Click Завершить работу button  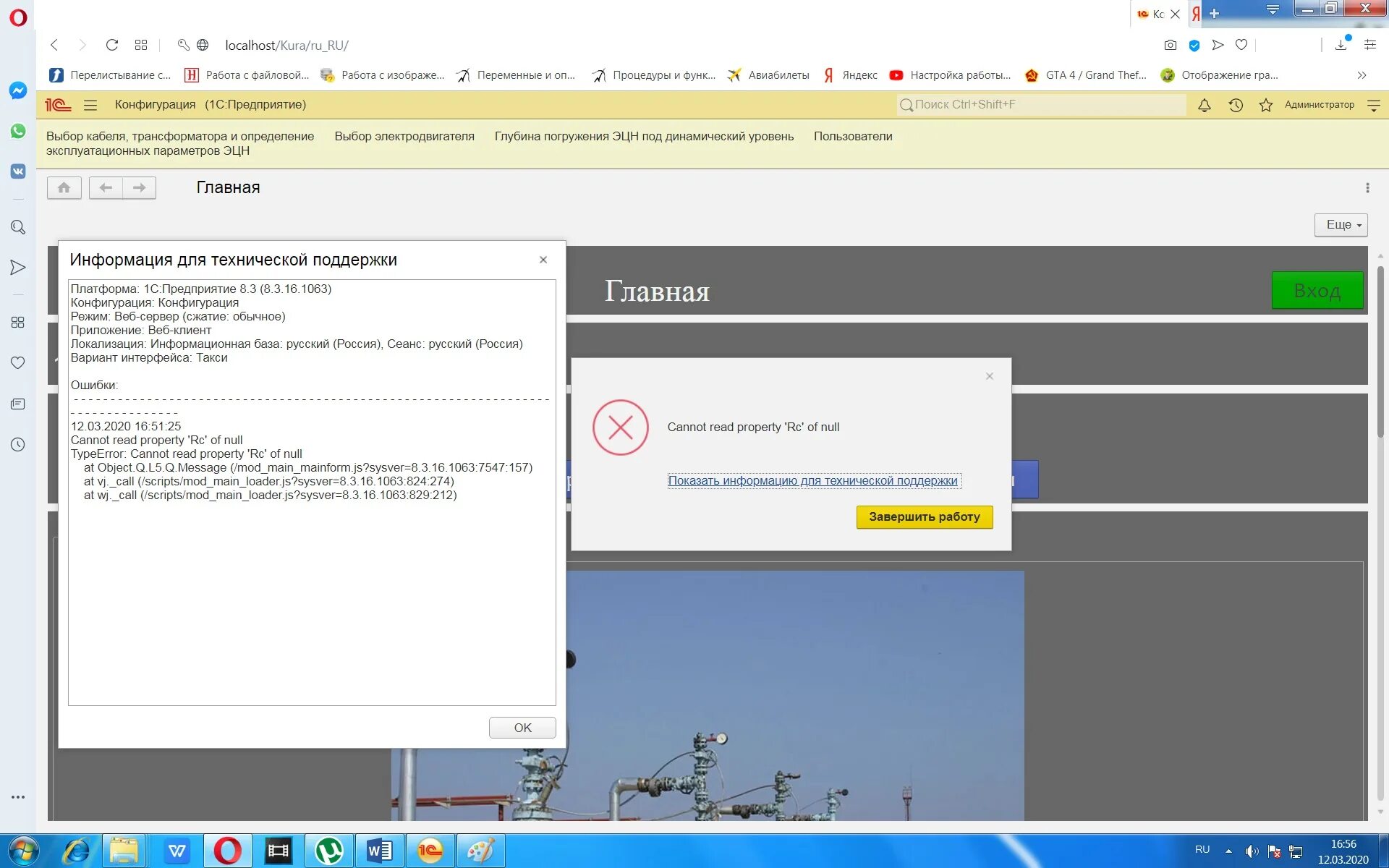[x=924, y=516]
